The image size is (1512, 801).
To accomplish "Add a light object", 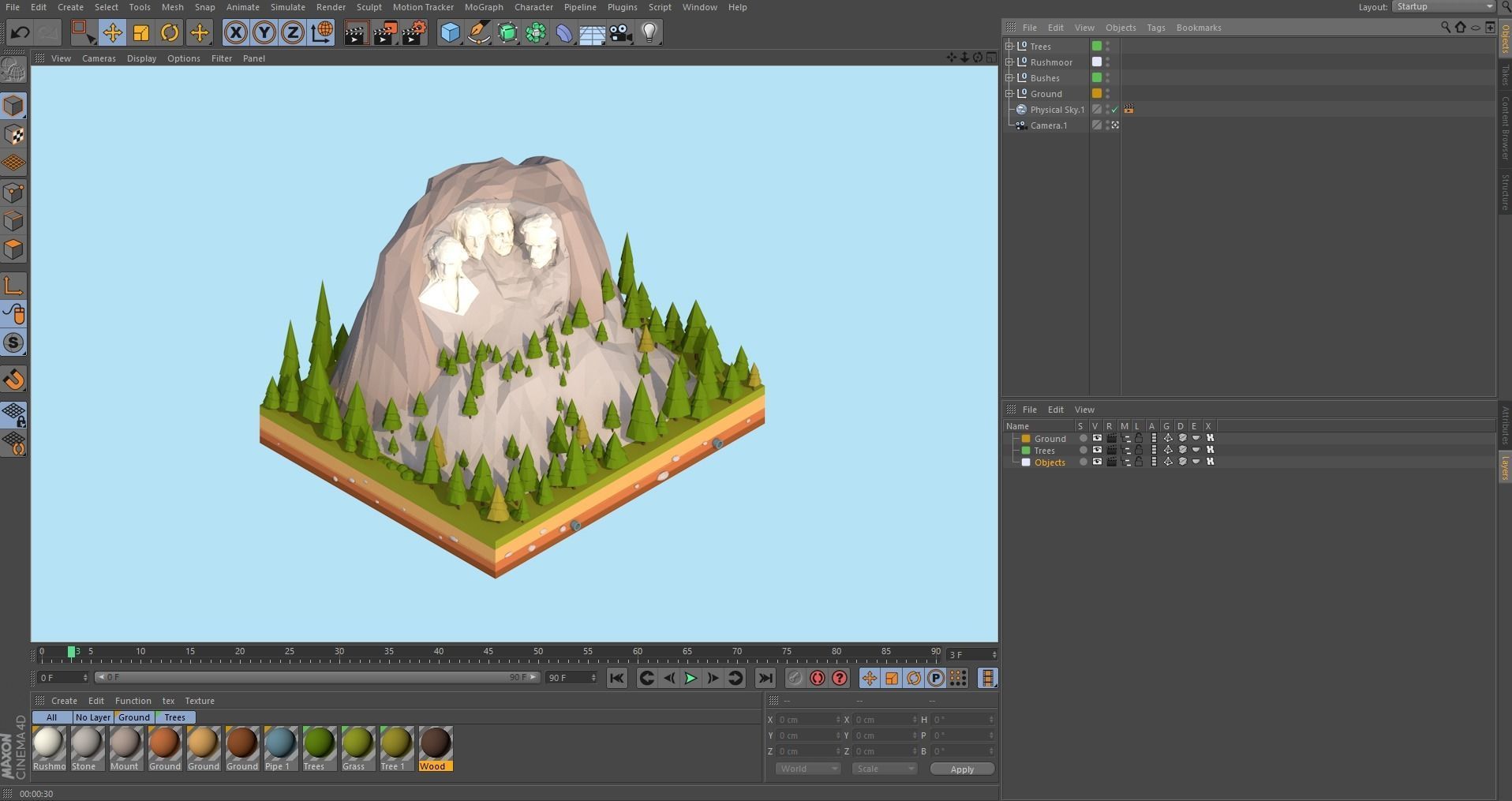I will [649, 32].
